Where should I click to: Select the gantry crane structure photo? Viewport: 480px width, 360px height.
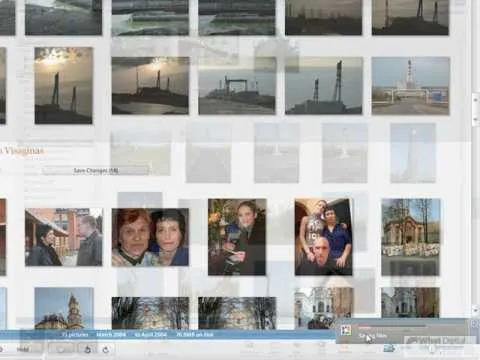[237, 86]
